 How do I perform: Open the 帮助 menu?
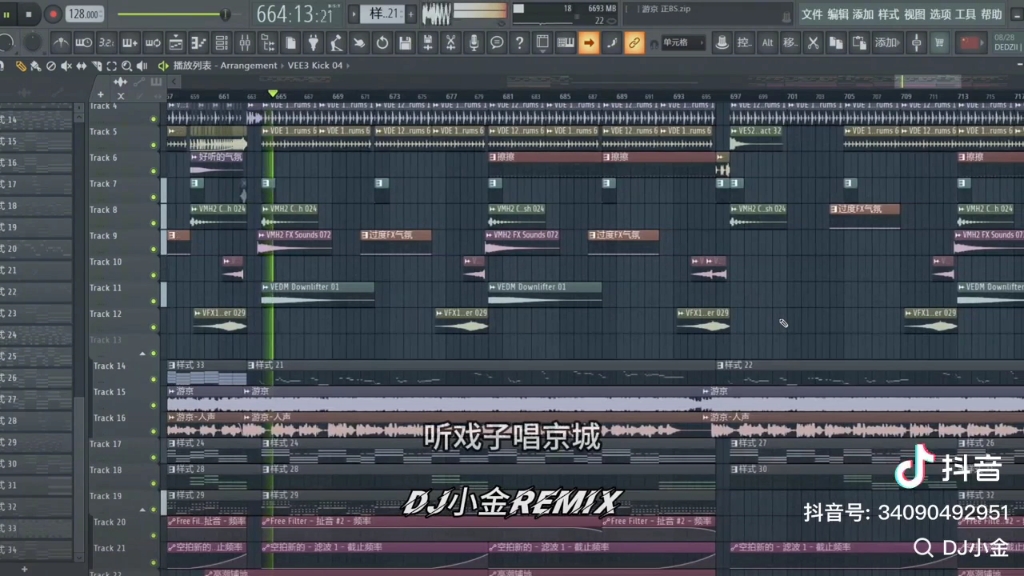click(991, 14)
